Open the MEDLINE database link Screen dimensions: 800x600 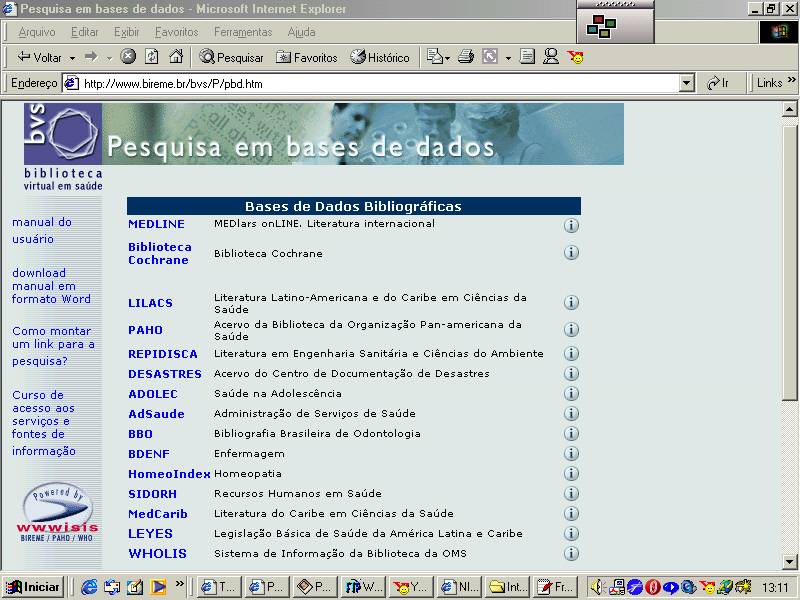click(x=156, y=224)
